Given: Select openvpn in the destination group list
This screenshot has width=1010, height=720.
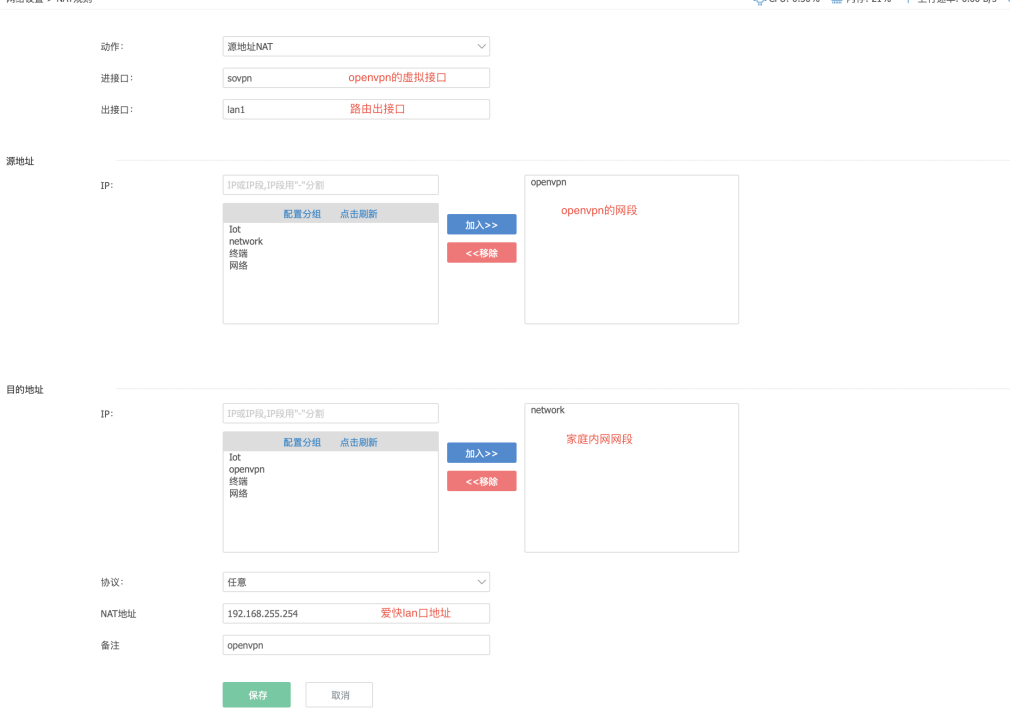Looking at the screenshot, I should tap(246, 469).
